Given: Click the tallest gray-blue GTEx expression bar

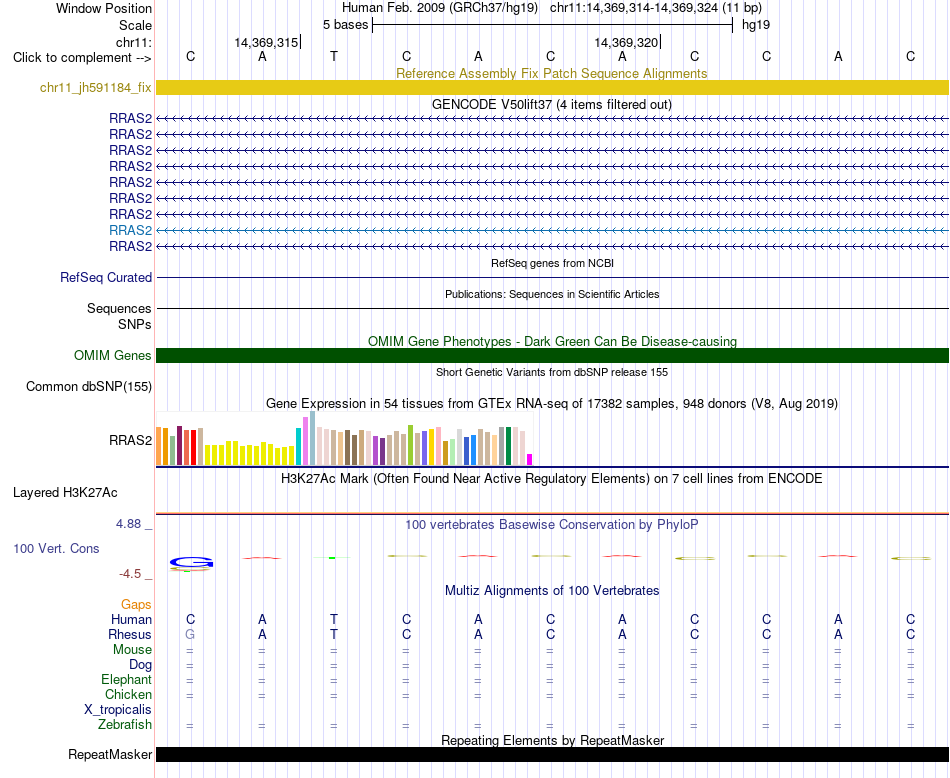Looking at the screenshot, I should point(313,438).
